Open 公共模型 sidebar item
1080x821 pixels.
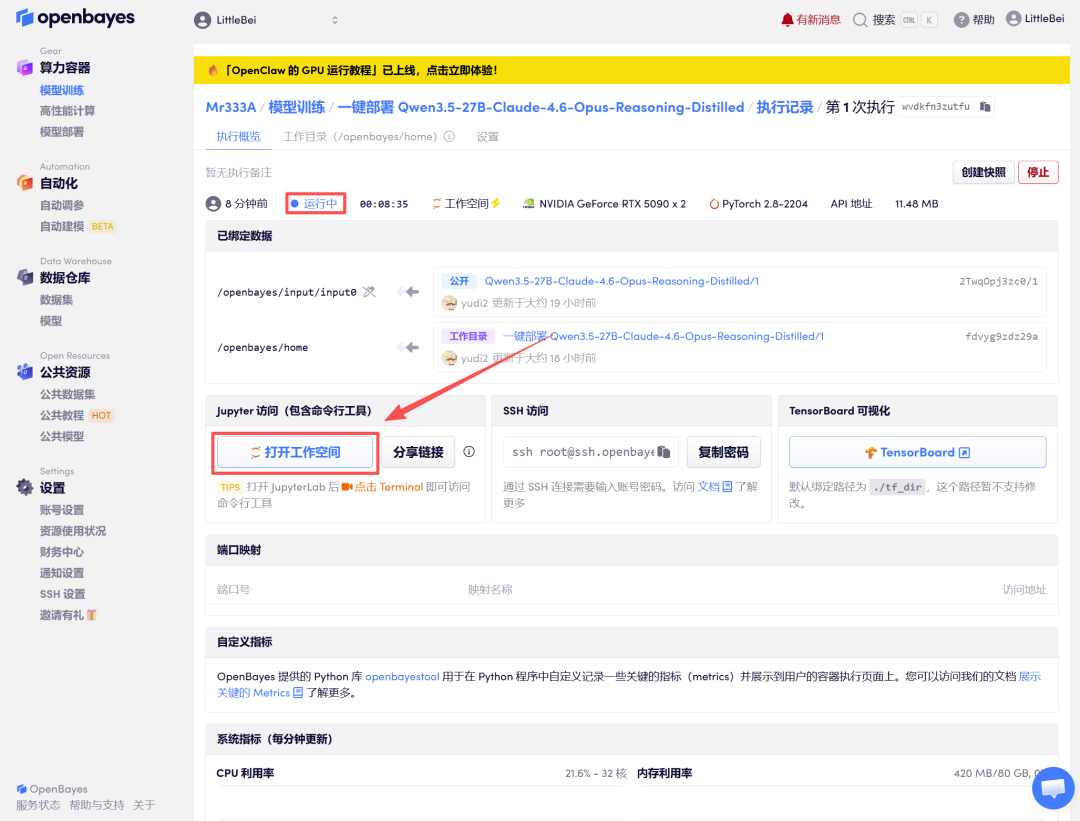point(62,436)
